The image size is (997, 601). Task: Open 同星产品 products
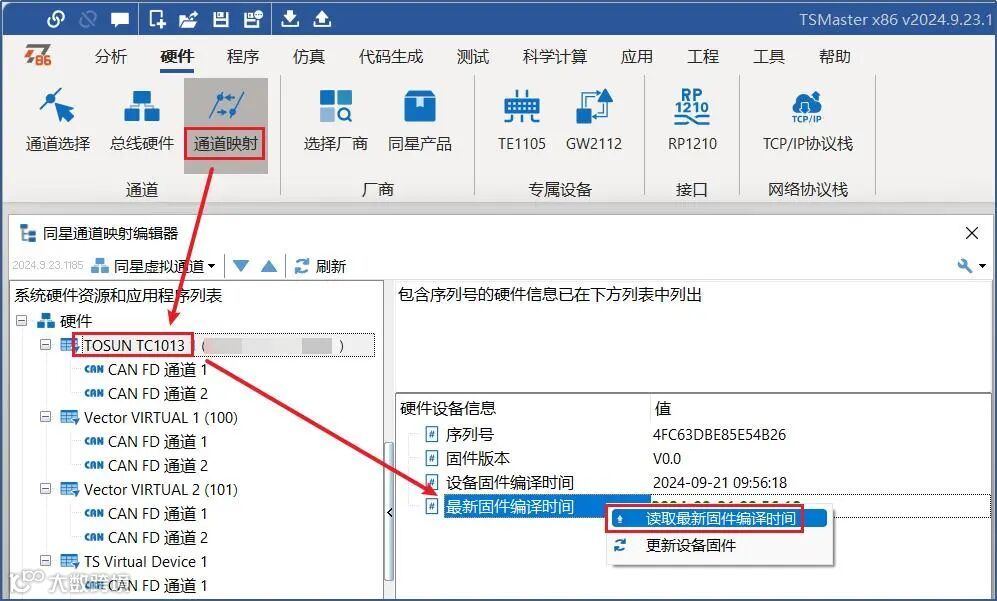[x=420, y=121]
